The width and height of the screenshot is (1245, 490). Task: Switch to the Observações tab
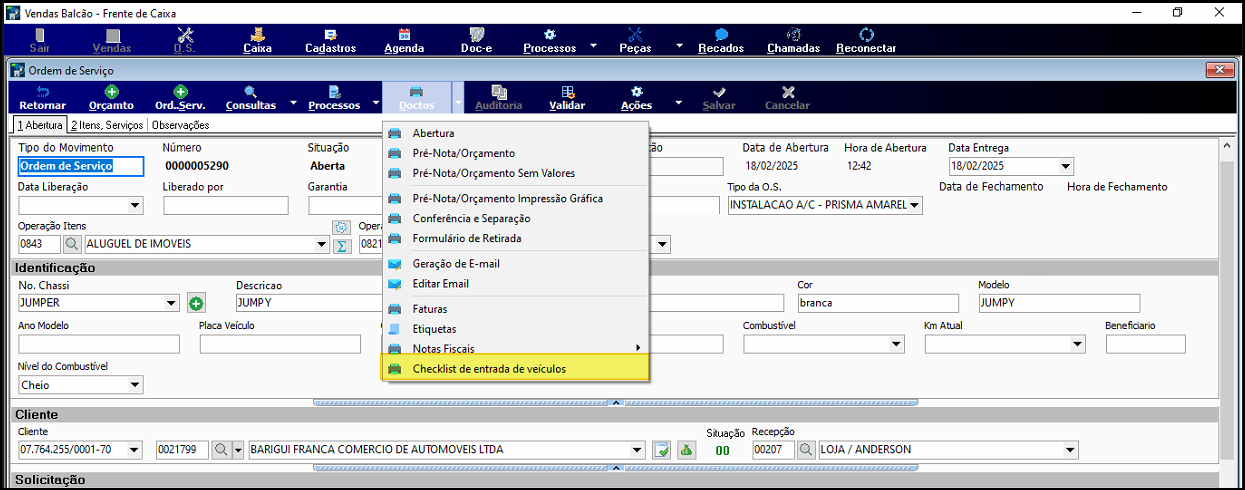180,126
